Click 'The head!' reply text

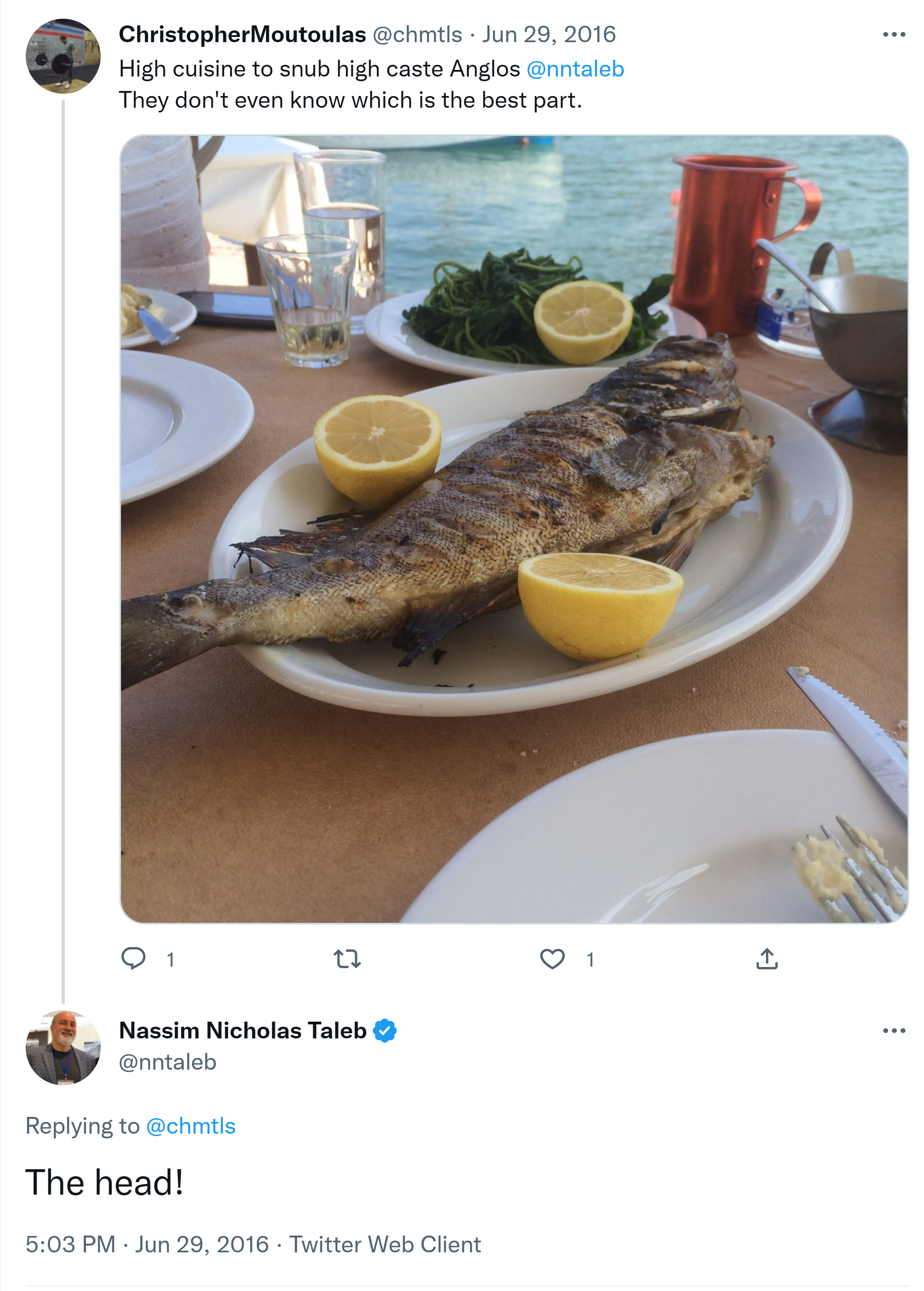[105, 1183]
